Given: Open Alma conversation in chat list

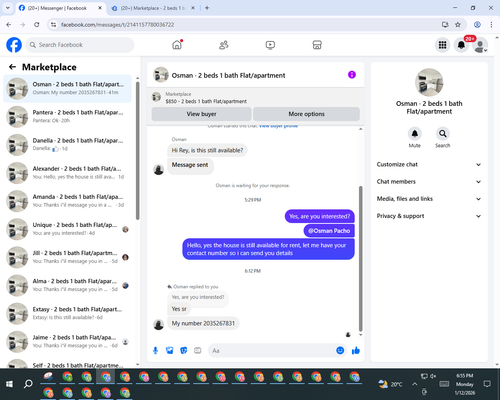Looking at the screenshot, I should pos(67,285).
